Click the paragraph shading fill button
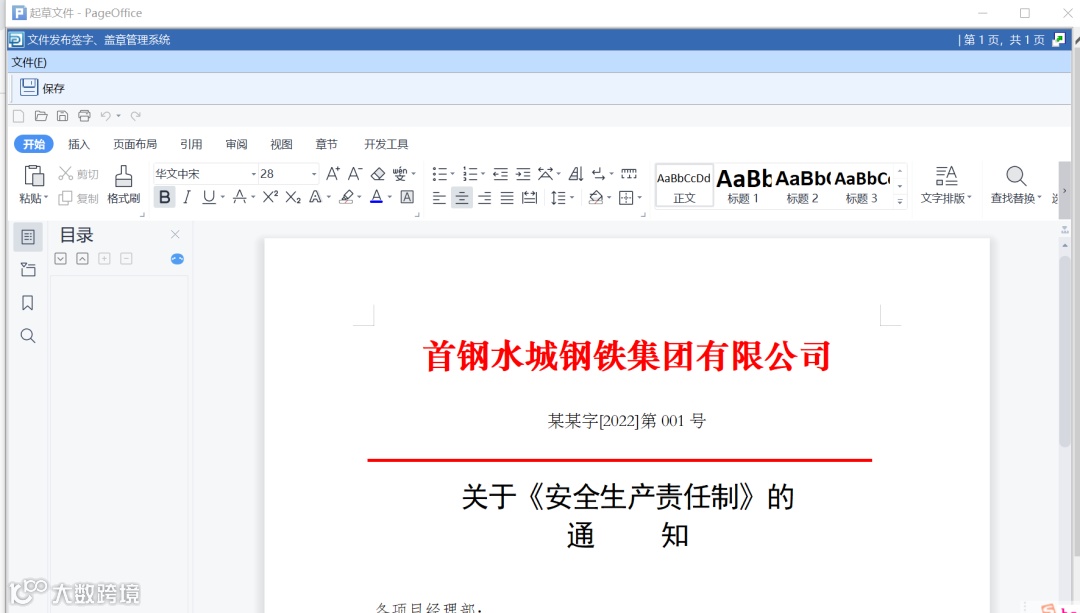Screen dimensions: 1080x613 tap(596, 198)
